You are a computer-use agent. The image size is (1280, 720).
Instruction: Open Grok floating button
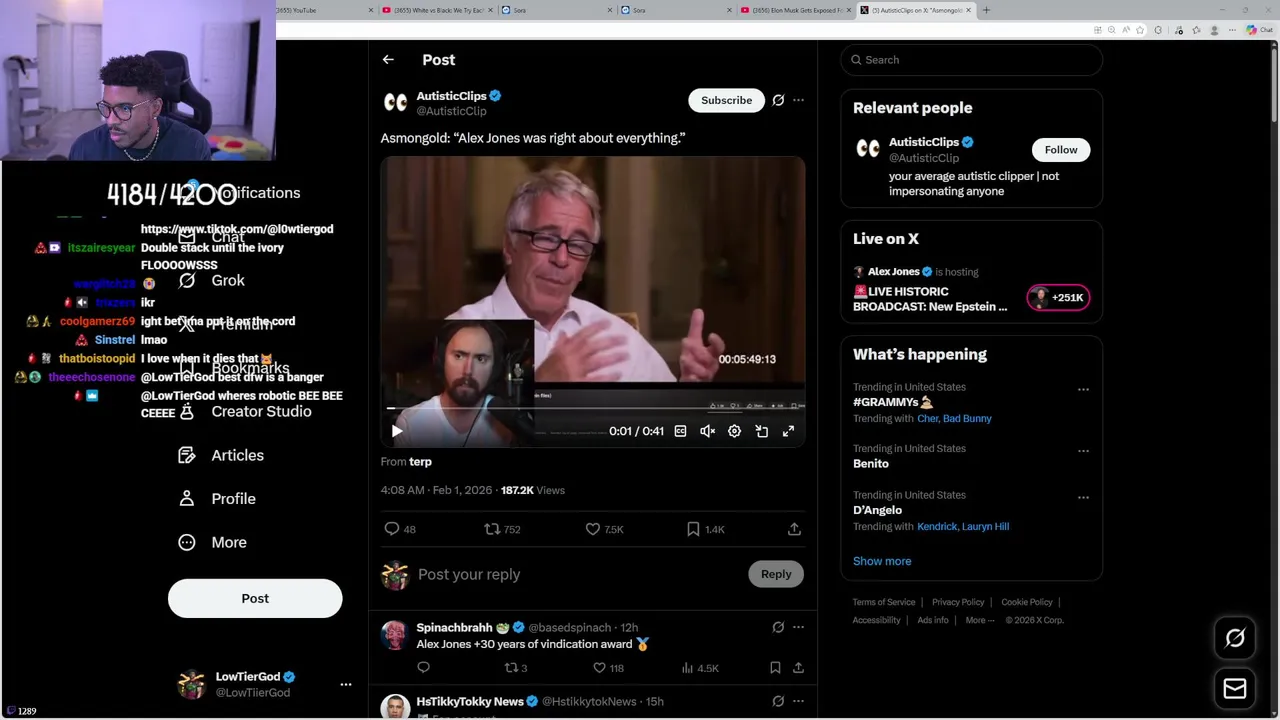1235,638
